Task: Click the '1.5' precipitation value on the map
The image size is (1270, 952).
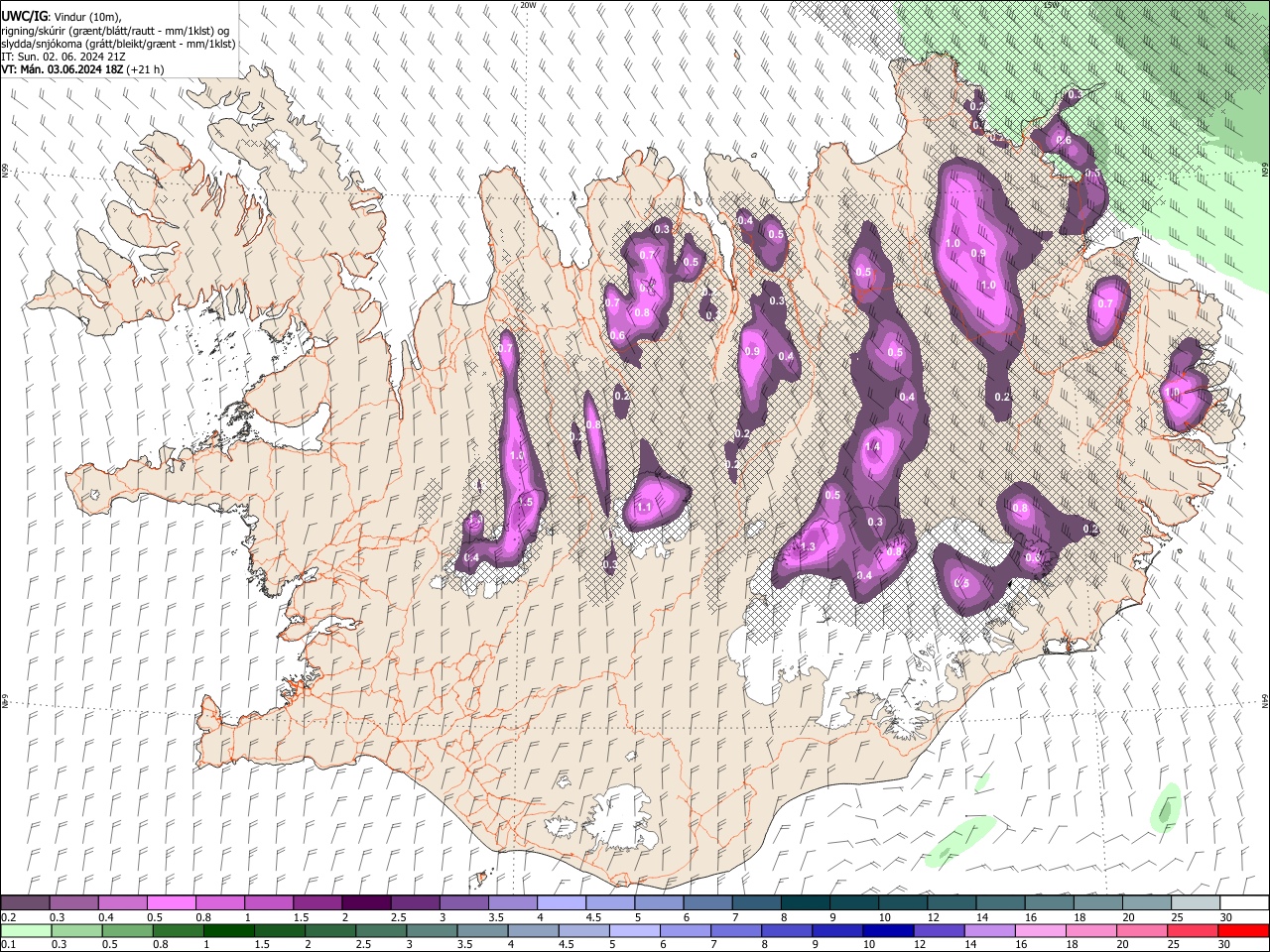Action: tap(526, 503)
